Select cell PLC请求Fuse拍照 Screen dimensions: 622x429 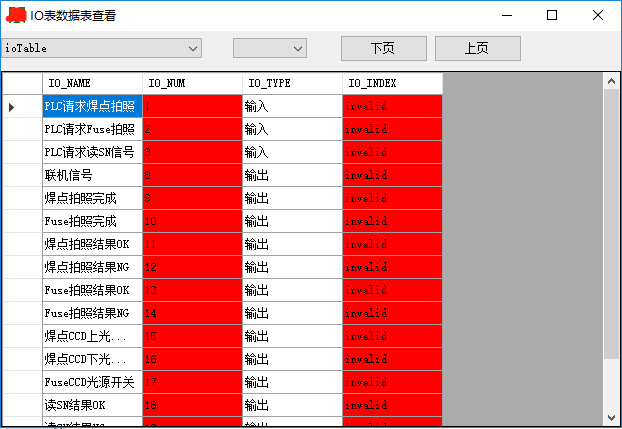92,129
